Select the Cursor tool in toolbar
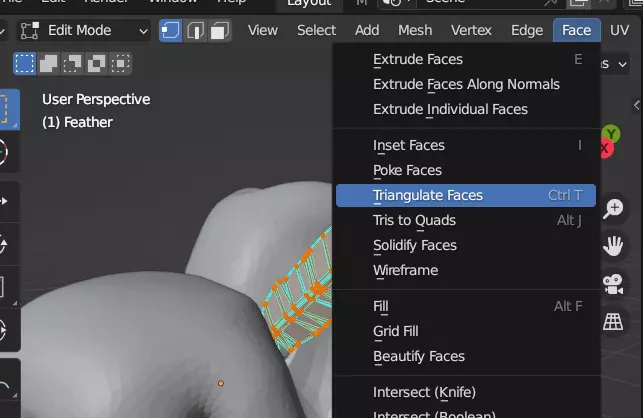 (x=4, y=153)
